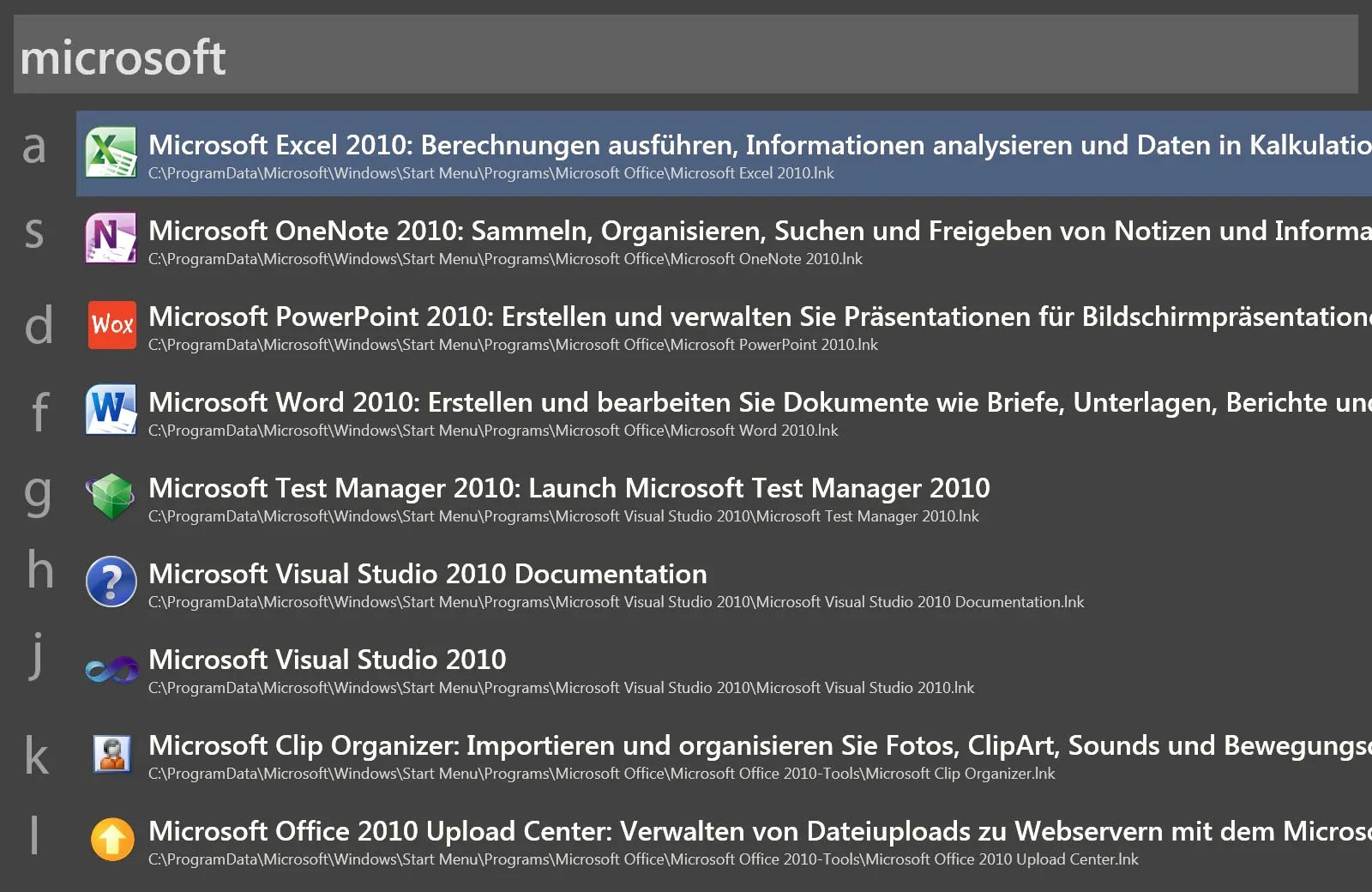
Task: Click the orange Upload Center arrow icon
Action: point(112,839)
